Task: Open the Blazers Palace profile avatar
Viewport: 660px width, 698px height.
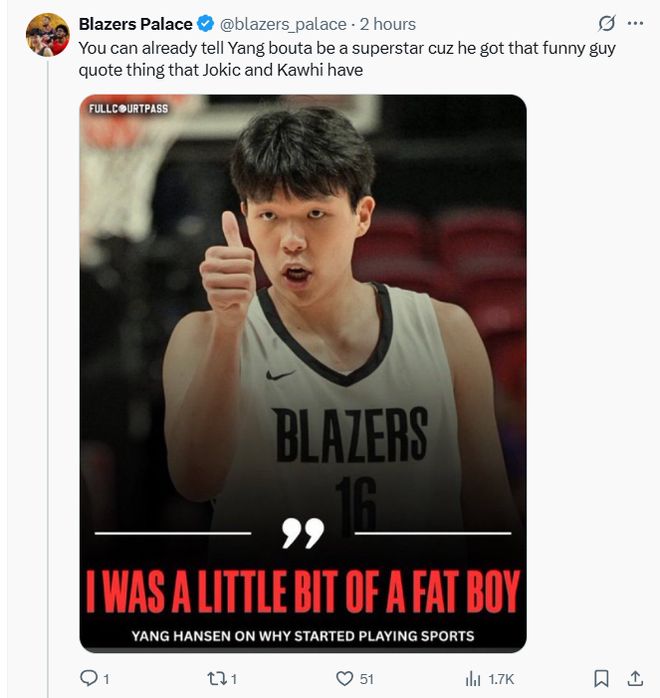Action: point(47,36)
